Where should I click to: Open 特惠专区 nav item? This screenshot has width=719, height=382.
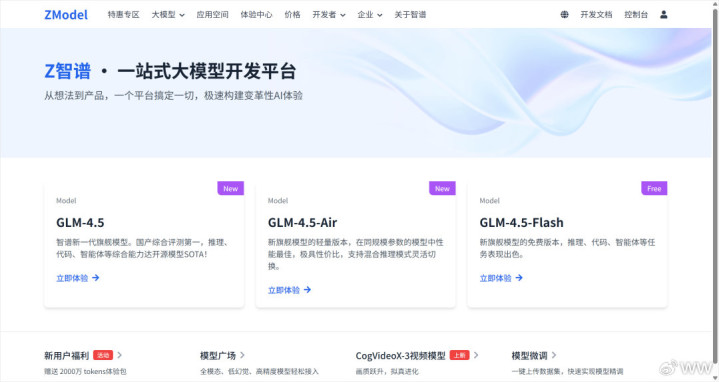click(x=123, y=15)
